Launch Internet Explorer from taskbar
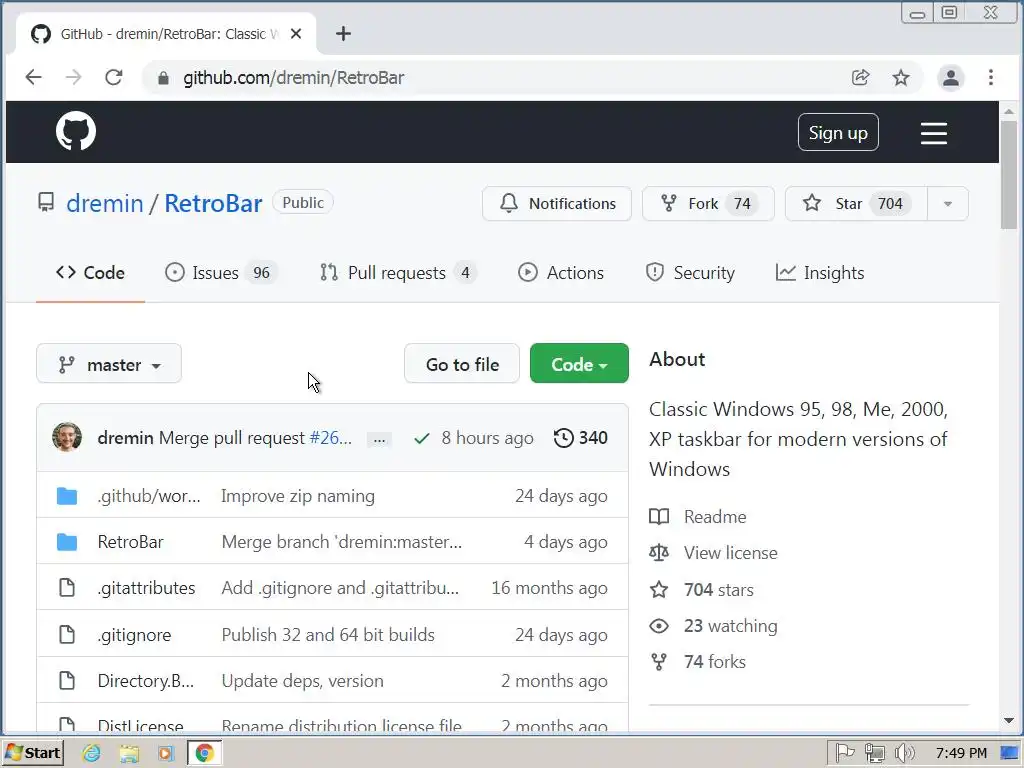 tap(91, 753)
